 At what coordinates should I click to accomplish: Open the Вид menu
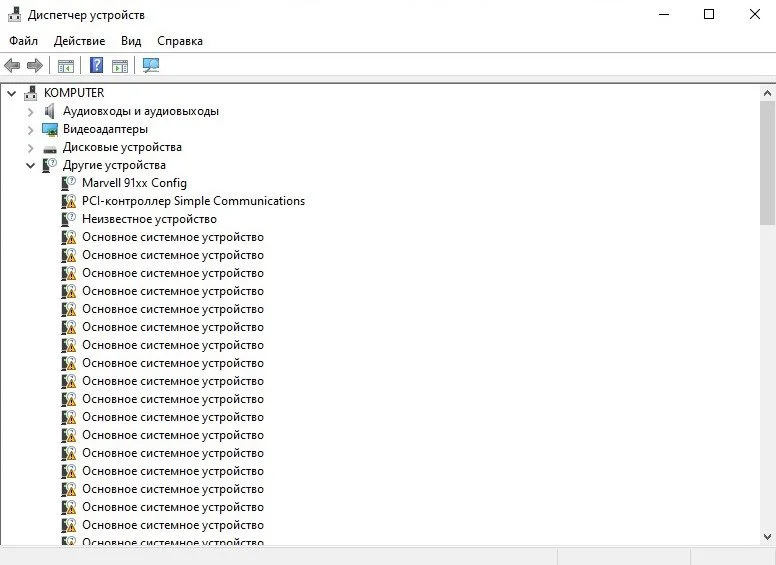(131, 41)
